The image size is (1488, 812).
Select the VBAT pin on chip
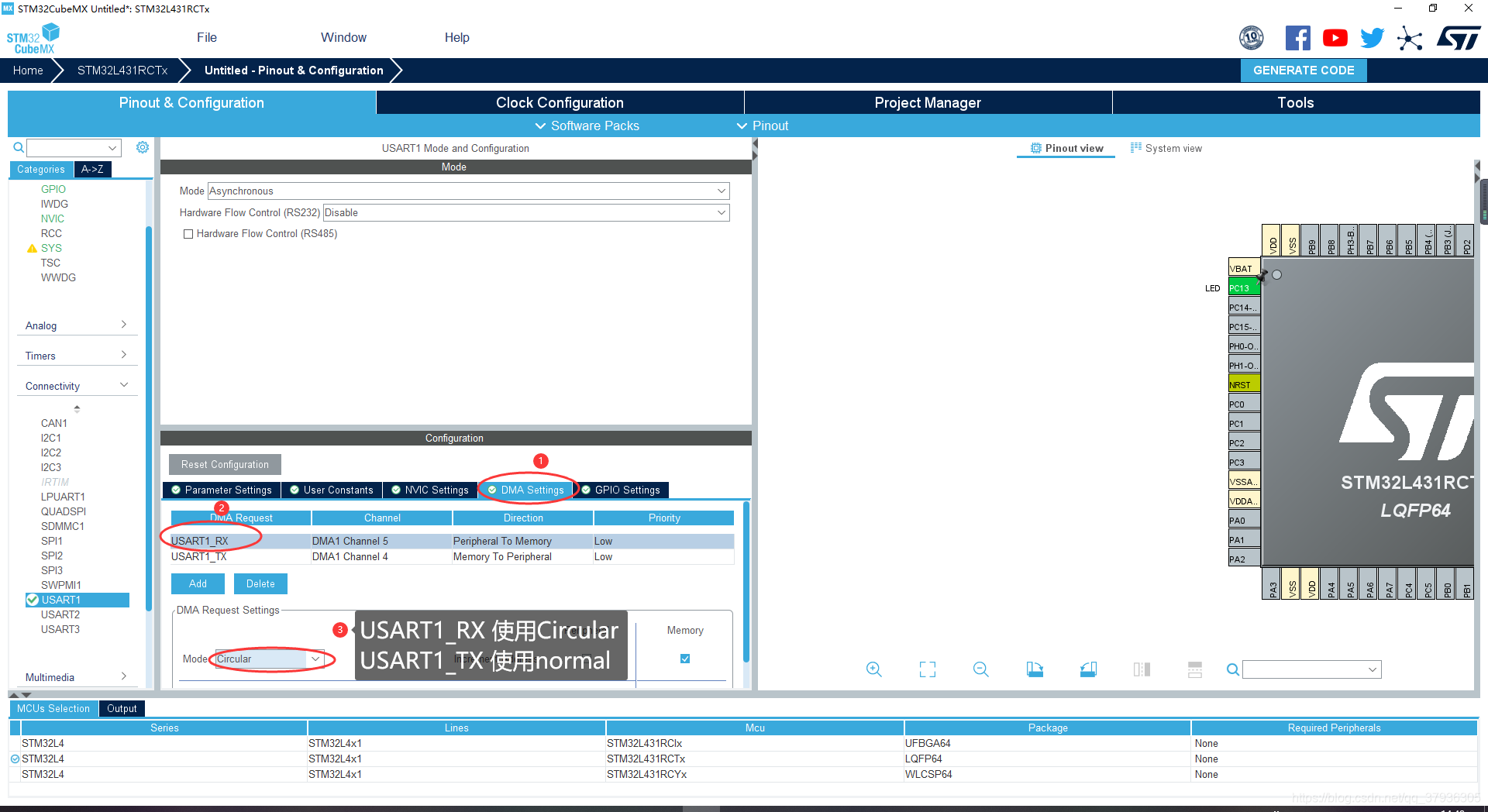click(x=1244, y=268)
